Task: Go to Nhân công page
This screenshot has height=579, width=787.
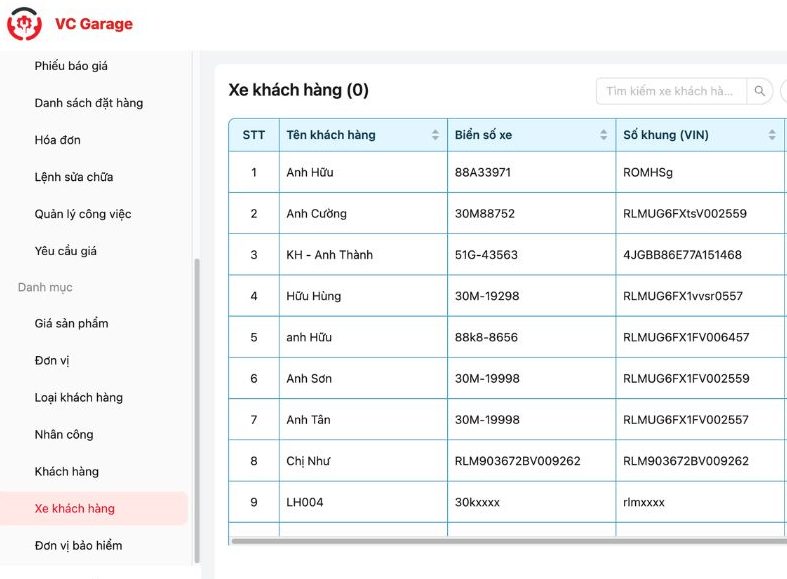Action: pyautogui.click(x=64, y=435)
